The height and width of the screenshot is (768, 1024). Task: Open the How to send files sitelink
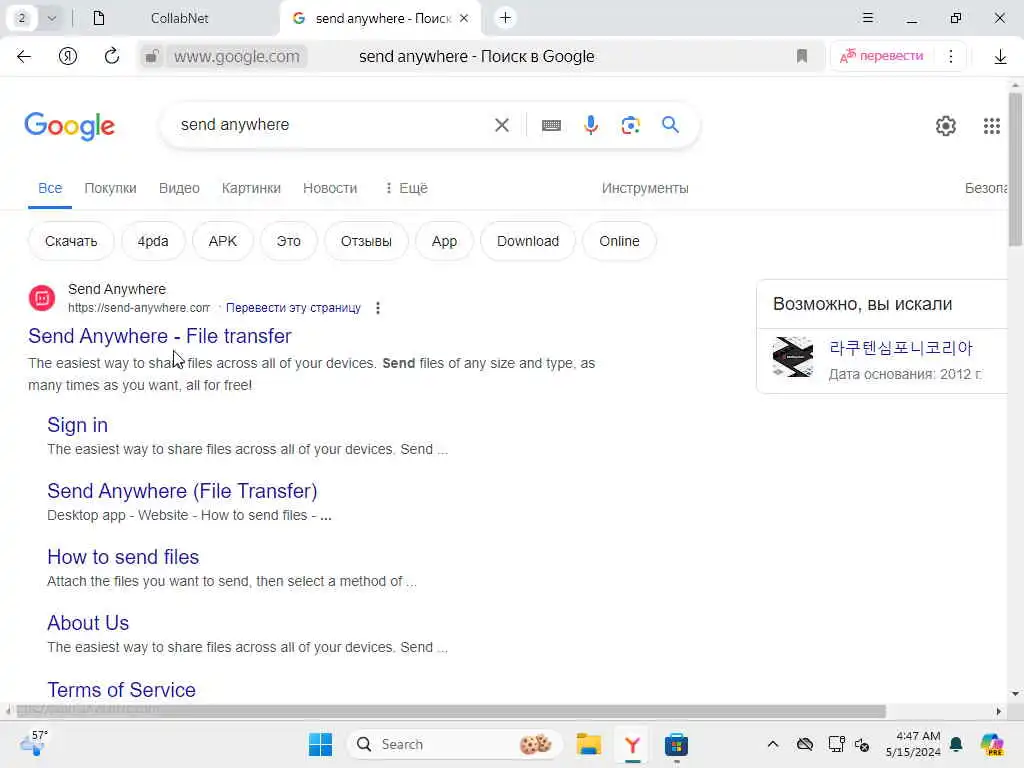click(123, 556)
